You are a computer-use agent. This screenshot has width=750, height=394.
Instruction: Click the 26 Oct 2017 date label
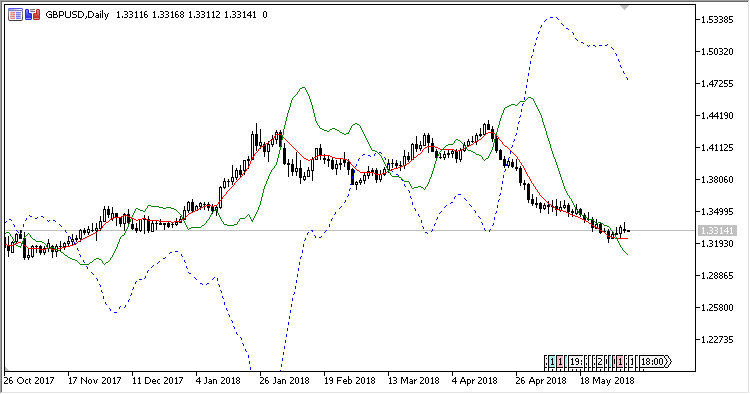29,381
